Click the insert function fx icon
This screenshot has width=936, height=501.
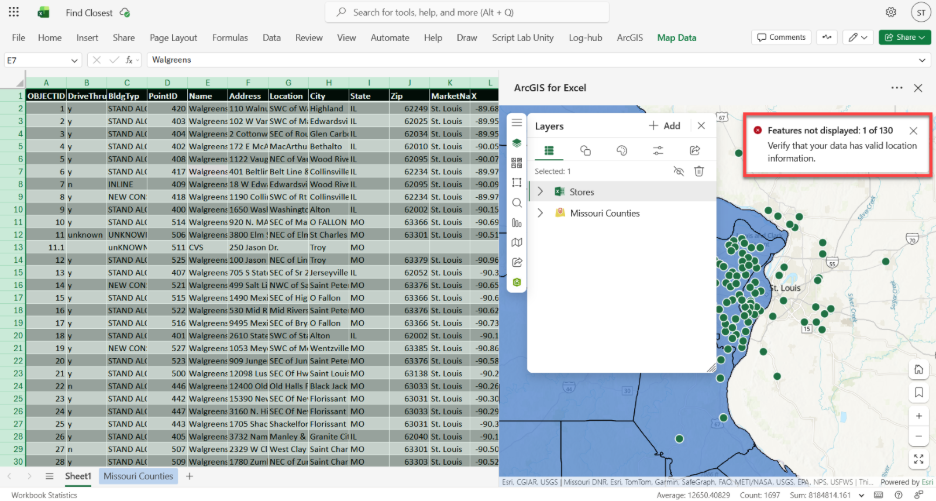(129, 60)
